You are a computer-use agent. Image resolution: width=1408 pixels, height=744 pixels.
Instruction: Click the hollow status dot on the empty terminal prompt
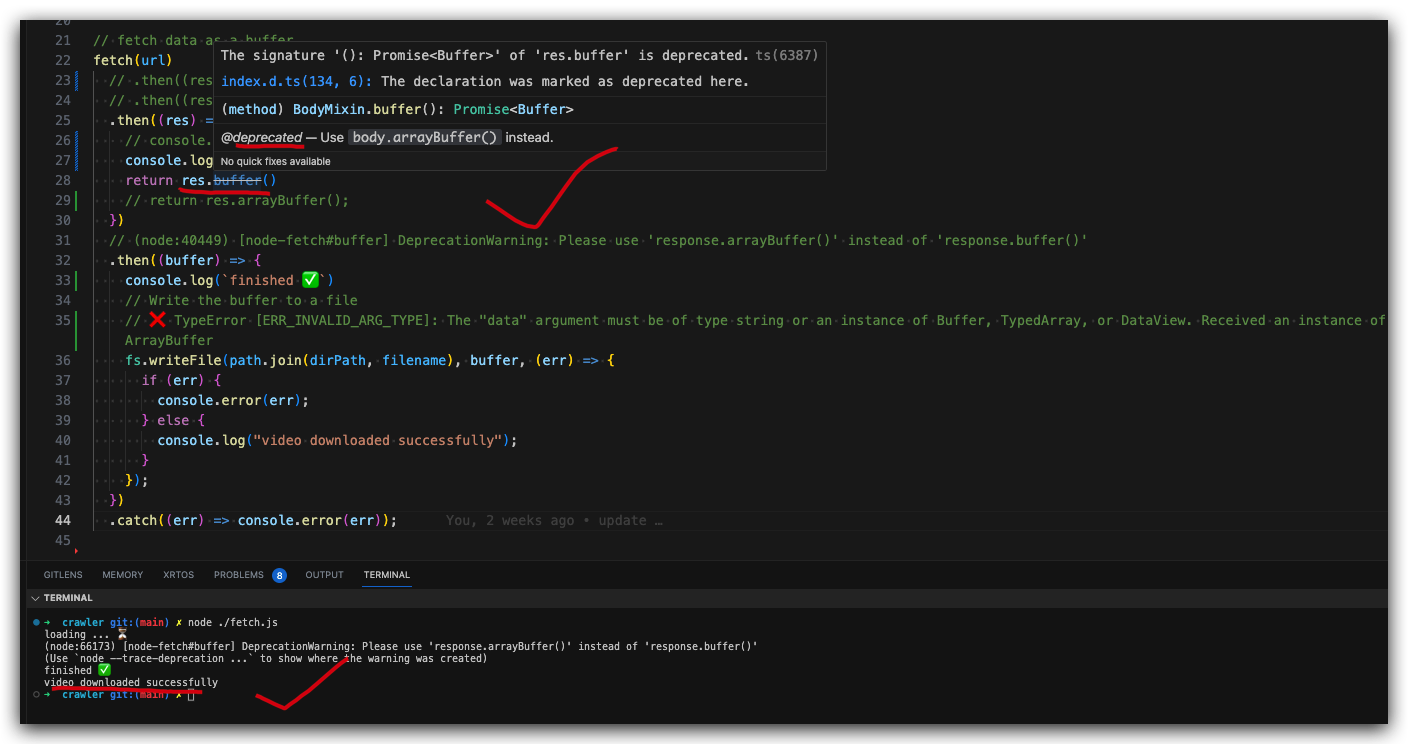36,694
